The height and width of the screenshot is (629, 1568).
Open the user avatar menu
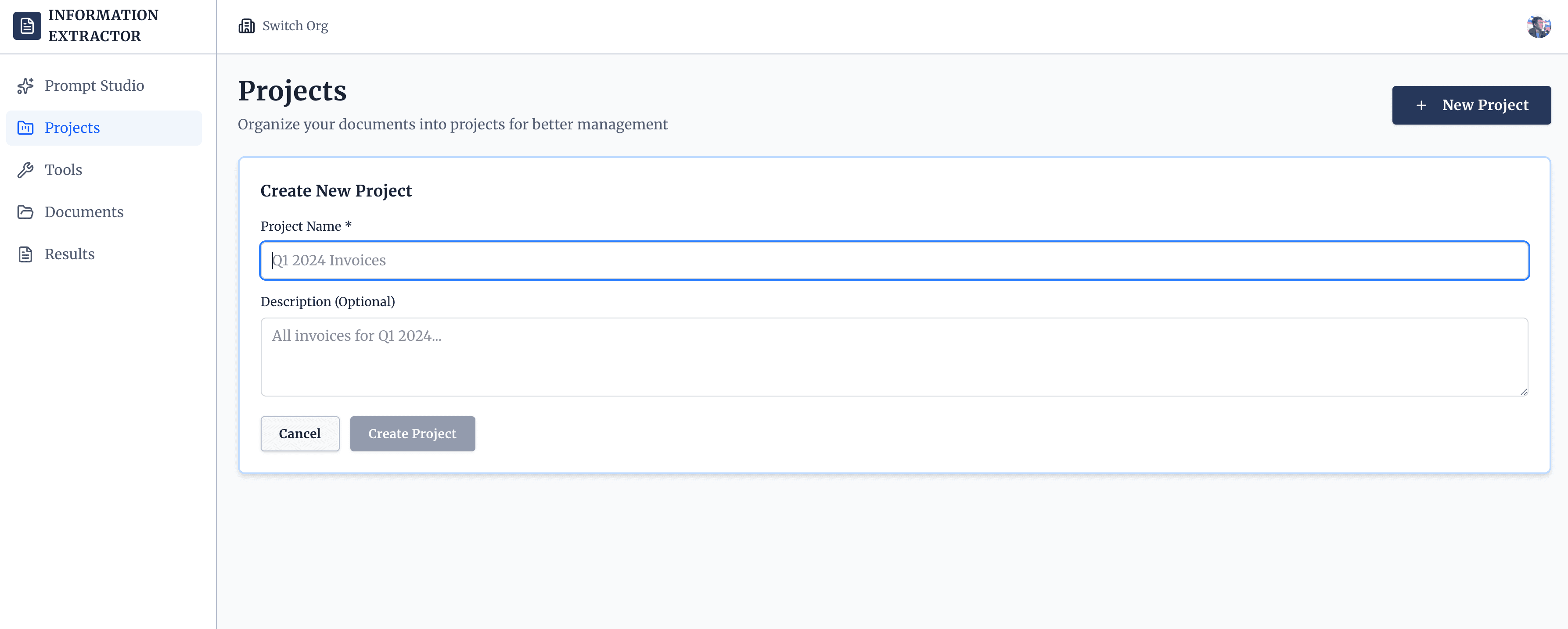tap(1539, 25)
